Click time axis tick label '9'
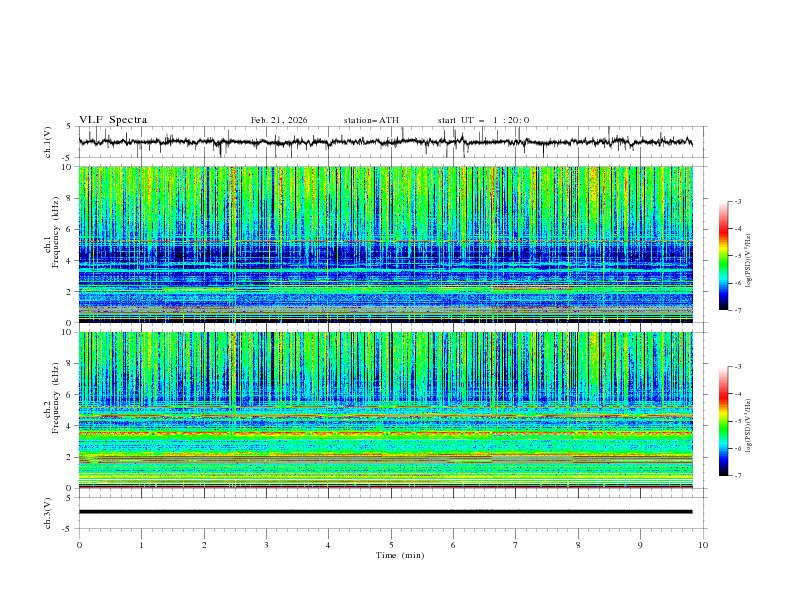 click(x=640, y=545)
